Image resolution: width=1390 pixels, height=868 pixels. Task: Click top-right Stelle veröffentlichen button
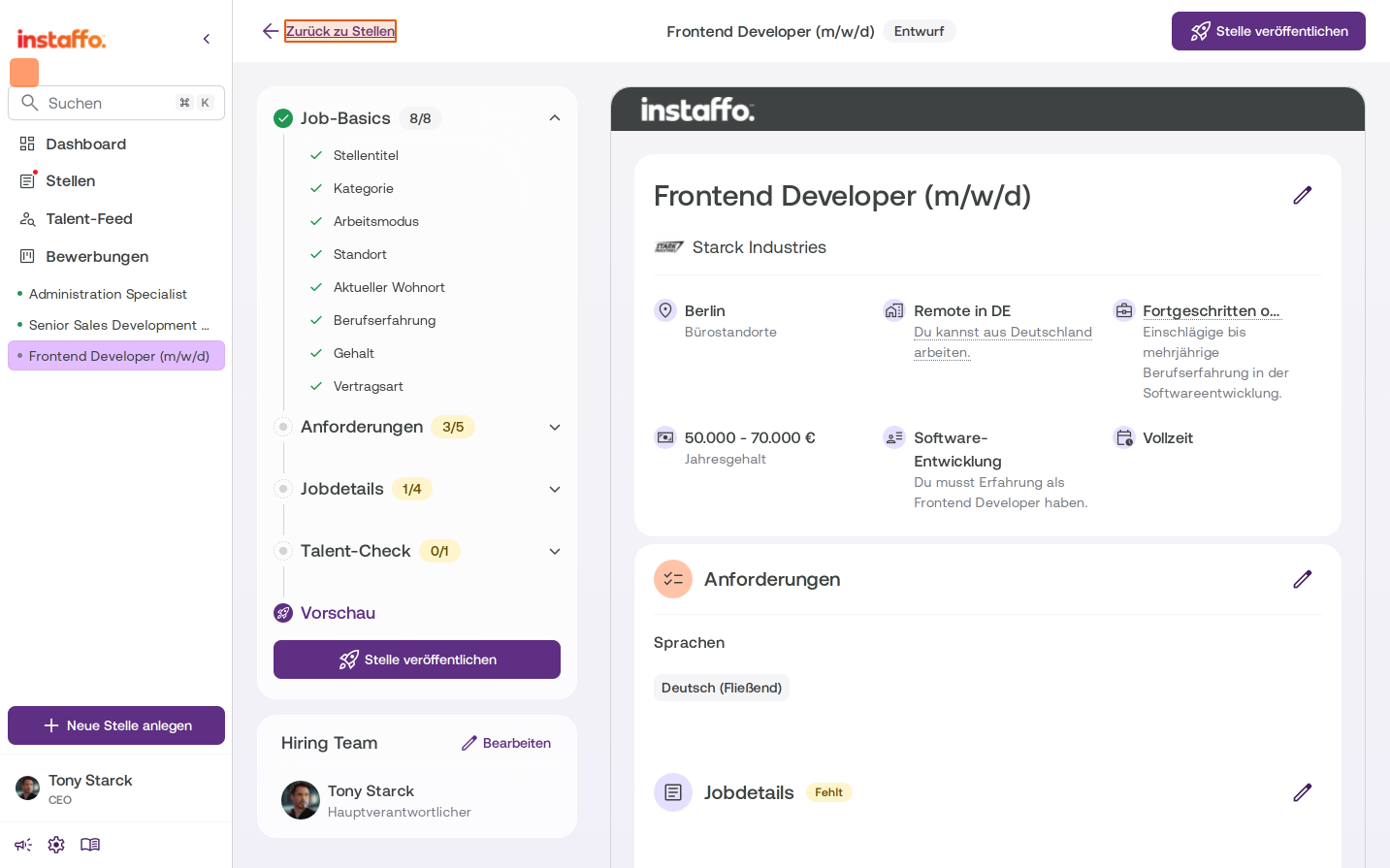(1269, 31)
